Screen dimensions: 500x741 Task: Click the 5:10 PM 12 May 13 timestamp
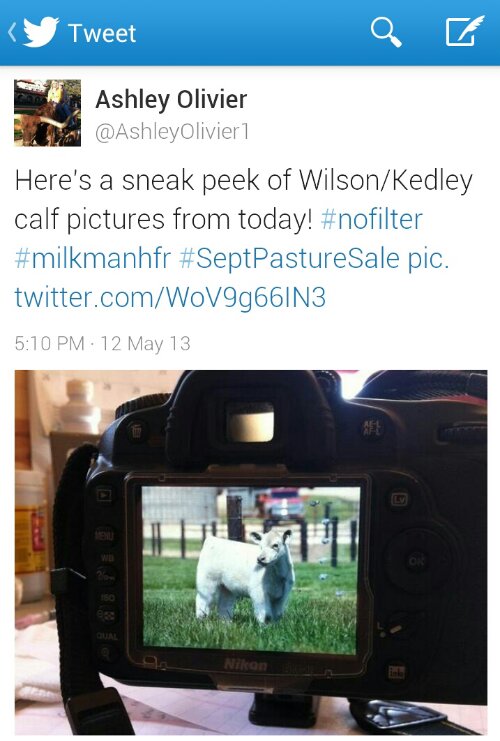(x=103, y=344)
